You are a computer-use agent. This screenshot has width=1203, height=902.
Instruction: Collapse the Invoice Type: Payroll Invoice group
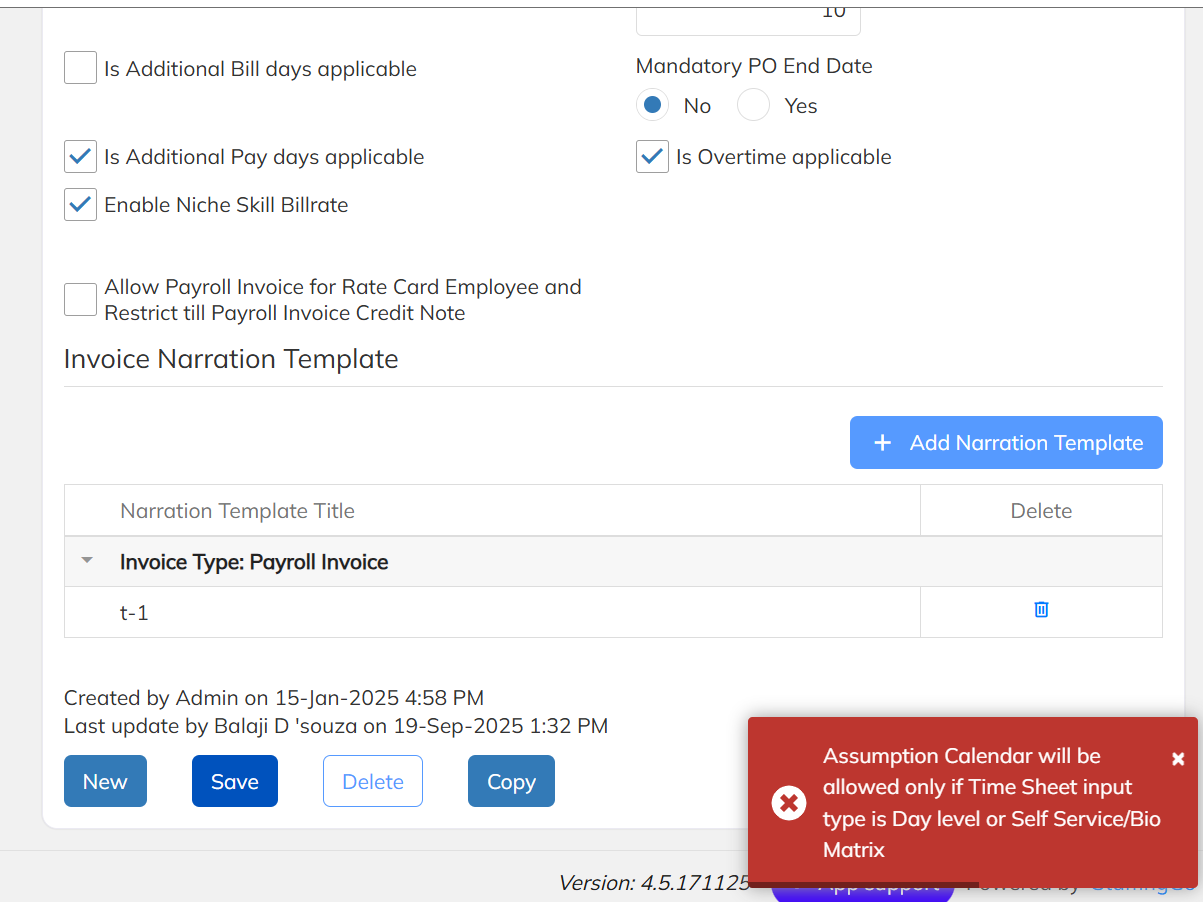pyautogui.click(x=87, y=561)
